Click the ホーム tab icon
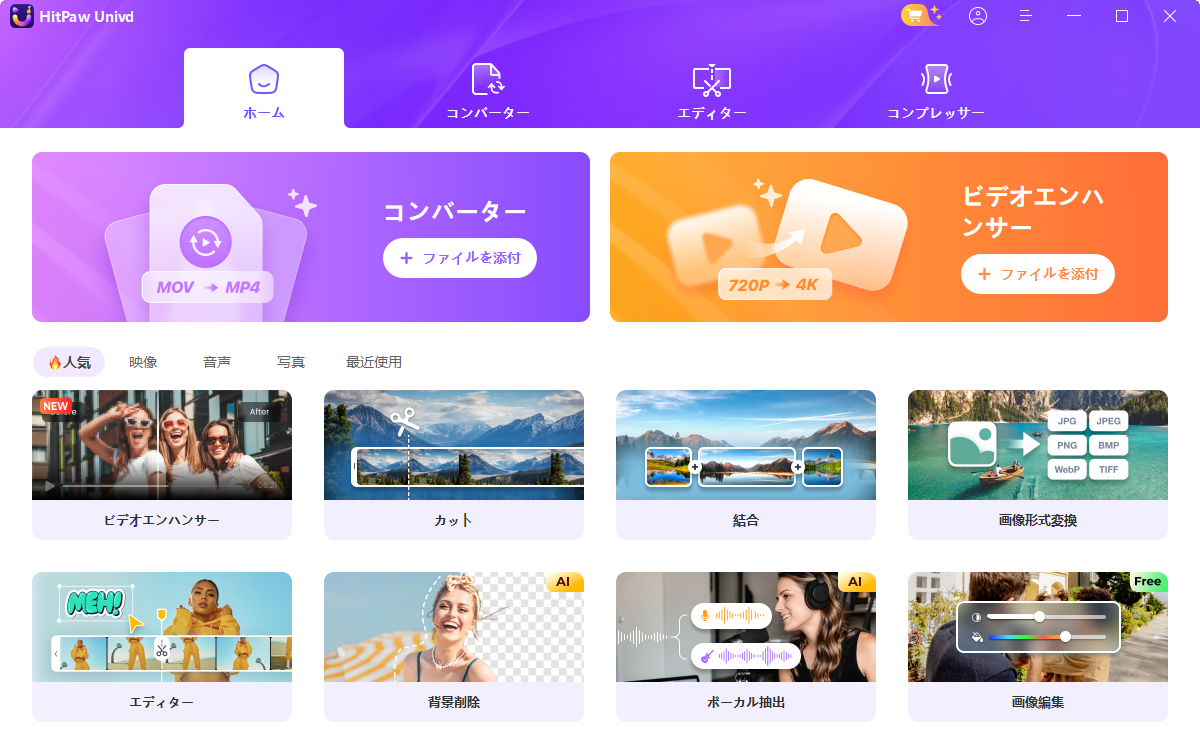This screenshot has width=1200, height=740. coord(264,79)
